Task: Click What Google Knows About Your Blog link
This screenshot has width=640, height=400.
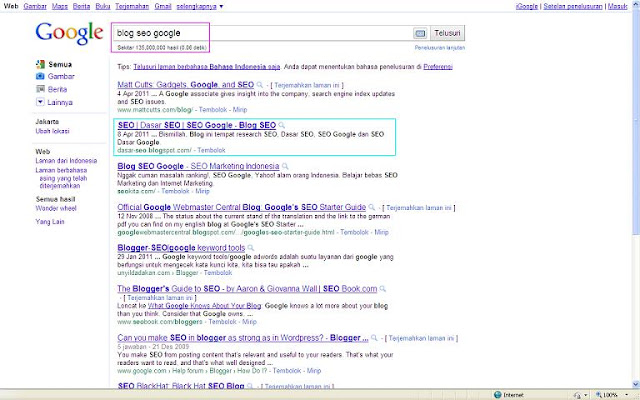Action: 204,306
